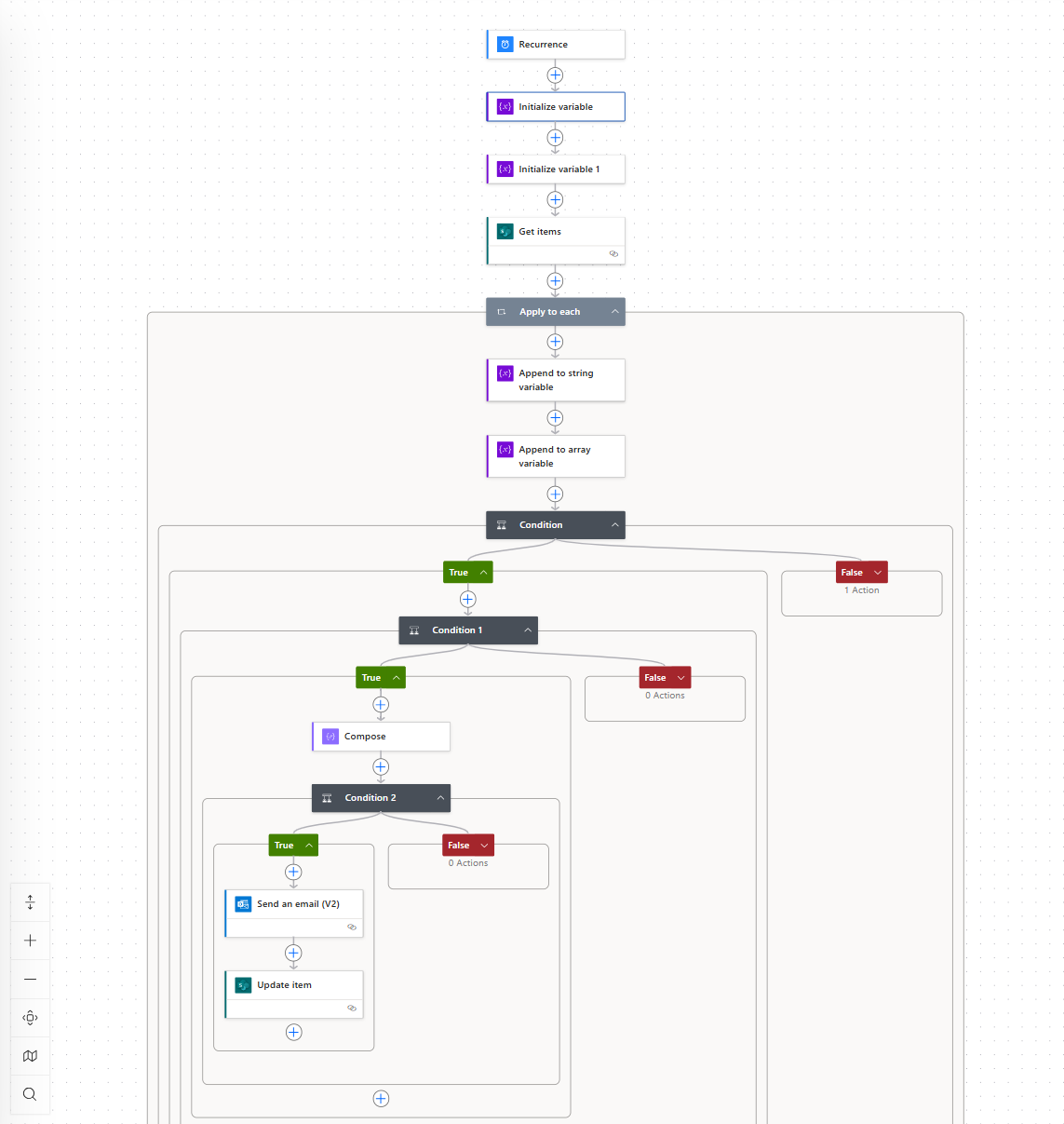Click connection link icon on Send an email
1064x1124 pixels.
pos(352,927)
